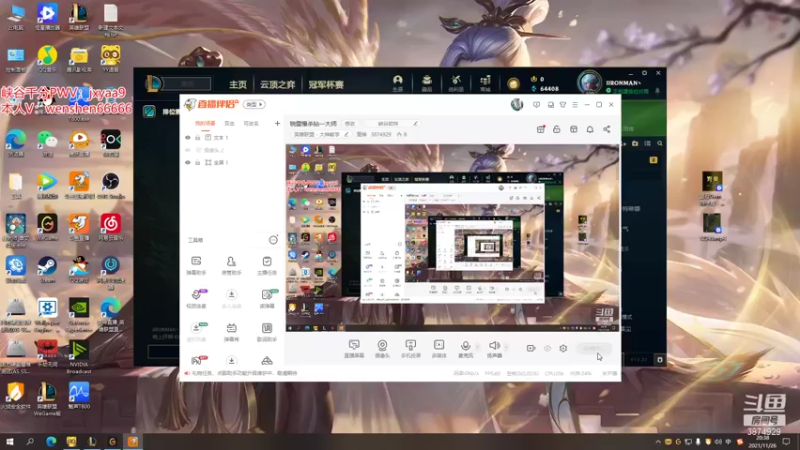The image size is (800, 450).
Task: Open League client 主页 tab
Action: tap(238, 84)
